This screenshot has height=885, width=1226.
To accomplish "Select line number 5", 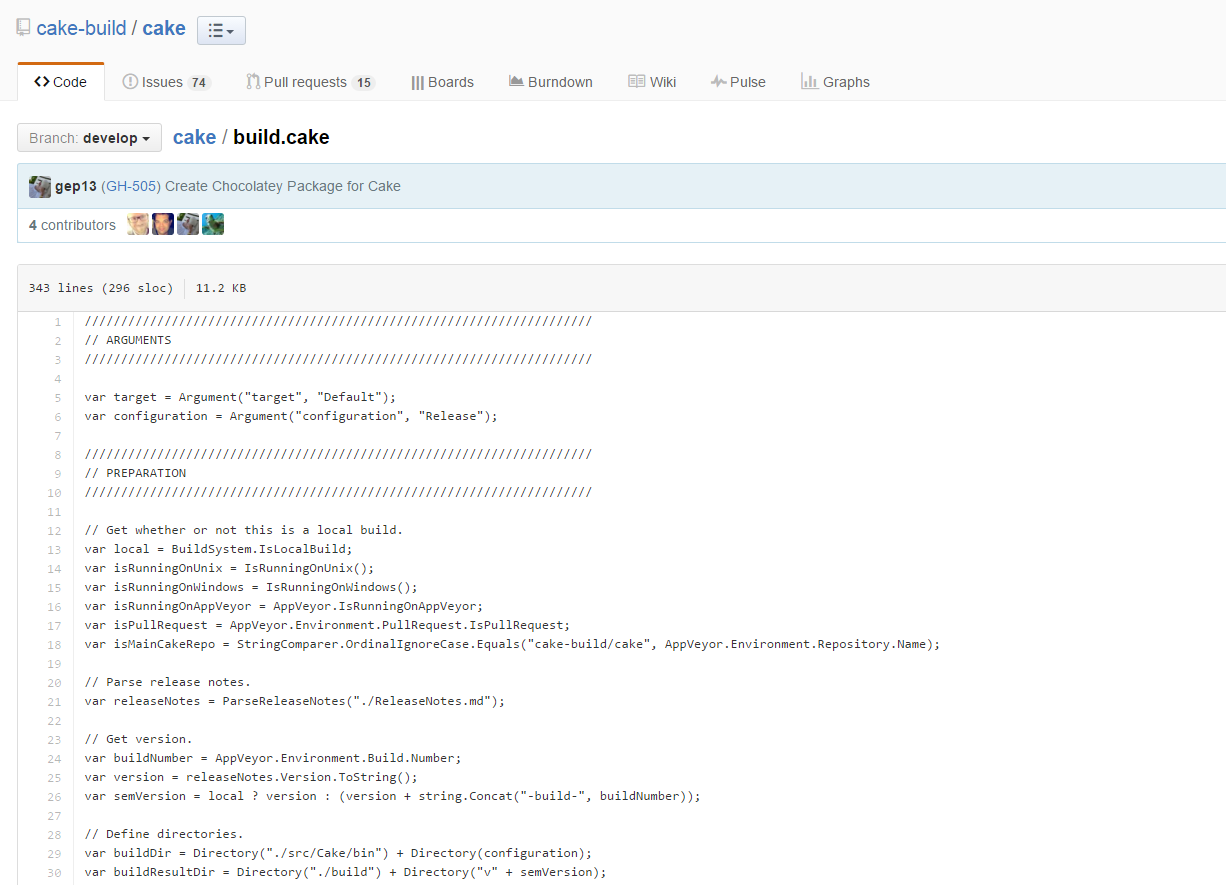I will tap(57, 398).
